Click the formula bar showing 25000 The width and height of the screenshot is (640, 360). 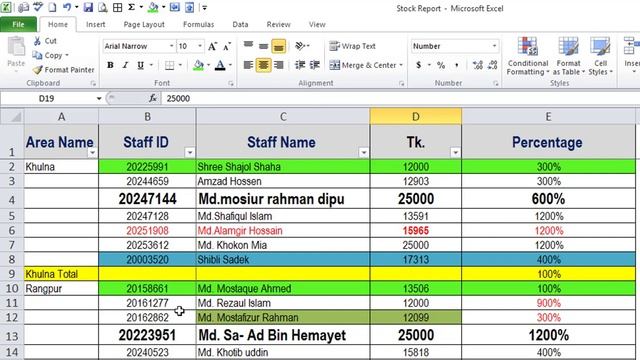[400, 98]
